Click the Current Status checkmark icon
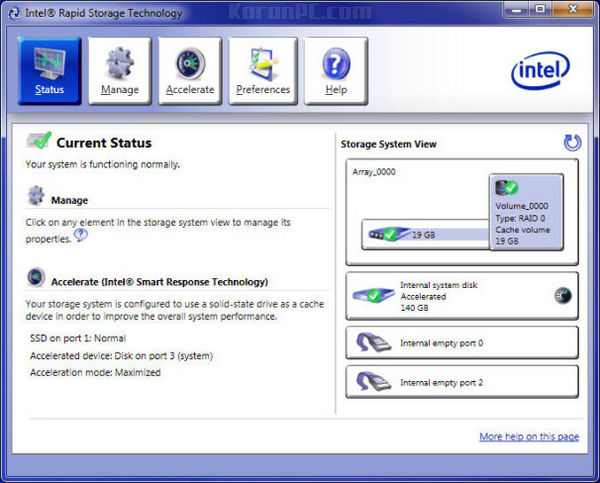The image size is (600, 483). (x=39, y=140)
